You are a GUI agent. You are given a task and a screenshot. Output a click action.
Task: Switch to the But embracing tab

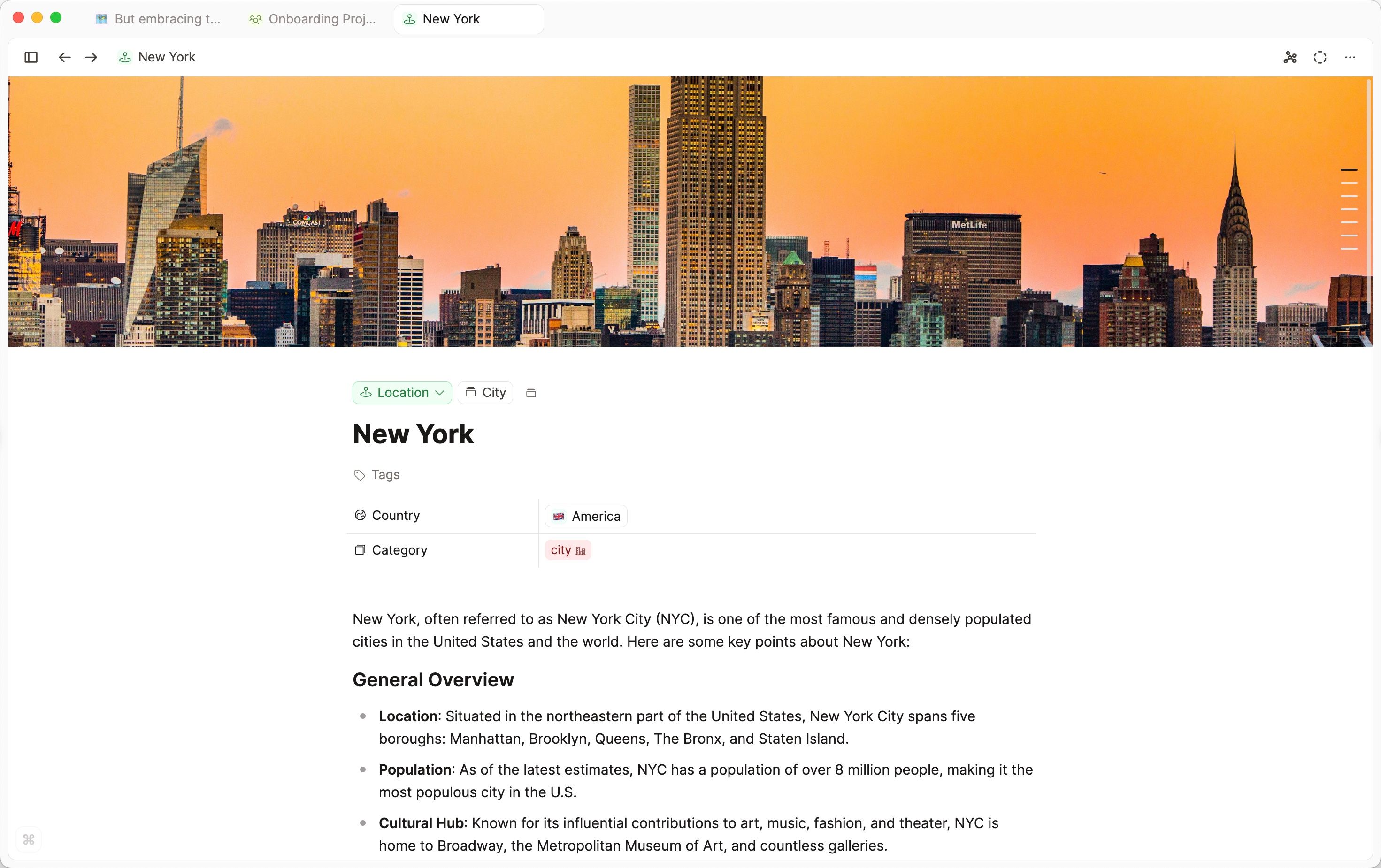(x=158, y=19)
